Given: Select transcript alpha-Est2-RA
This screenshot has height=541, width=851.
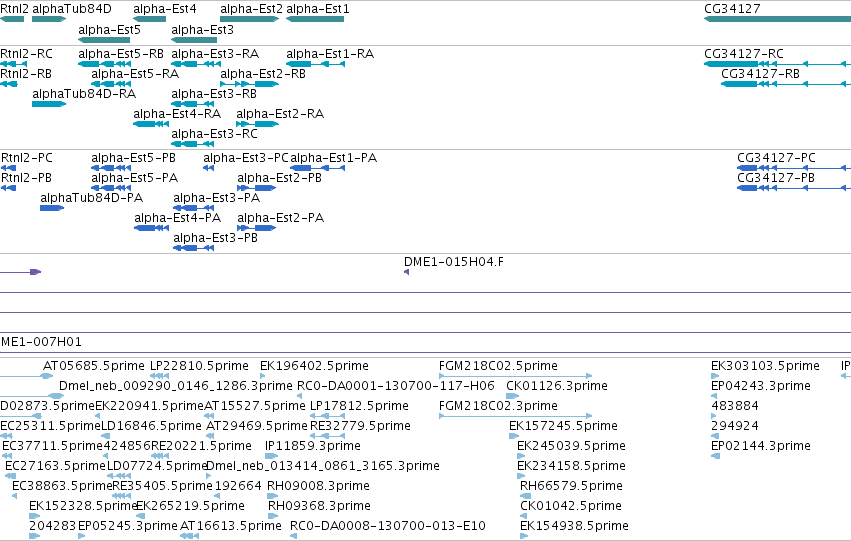Looking at the screenshot, I should (280, 114).
